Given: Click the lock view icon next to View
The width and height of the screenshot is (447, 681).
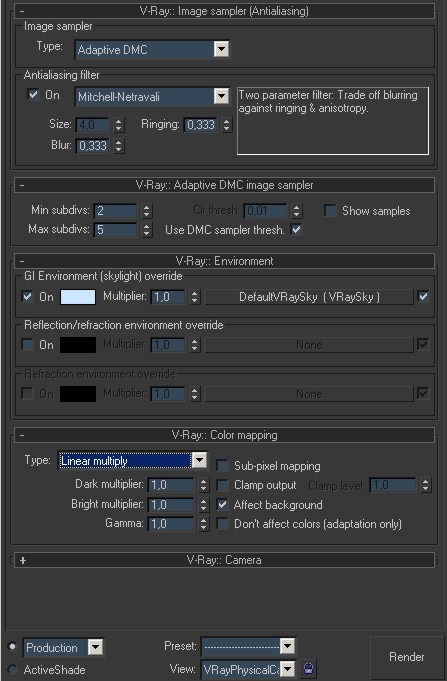Looking at the screenshot, I should [308, 668].
